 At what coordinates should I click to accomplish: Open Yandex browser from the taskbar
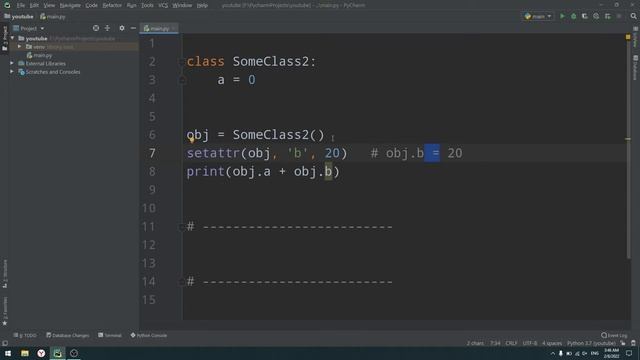(41, 353)
